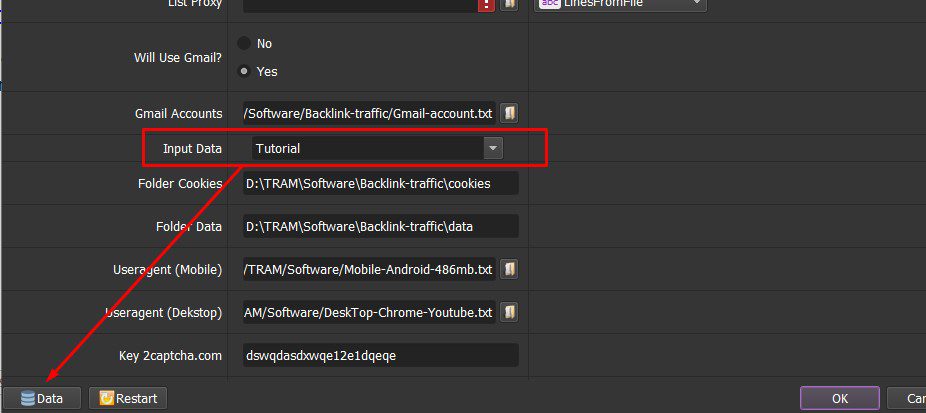Click the 'Will Use Gmail?' label
Viewport: 926px width, 413px height.
point(178,58)
